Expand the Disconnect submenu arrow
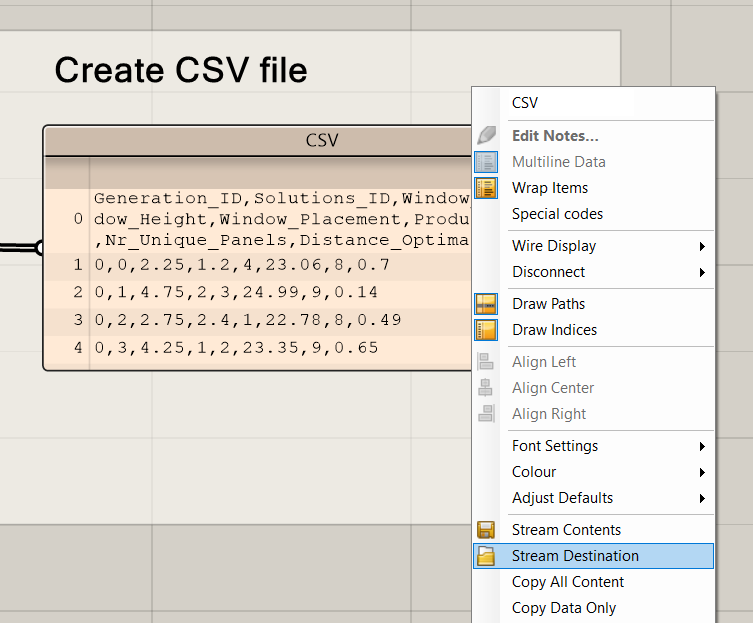 702,272
